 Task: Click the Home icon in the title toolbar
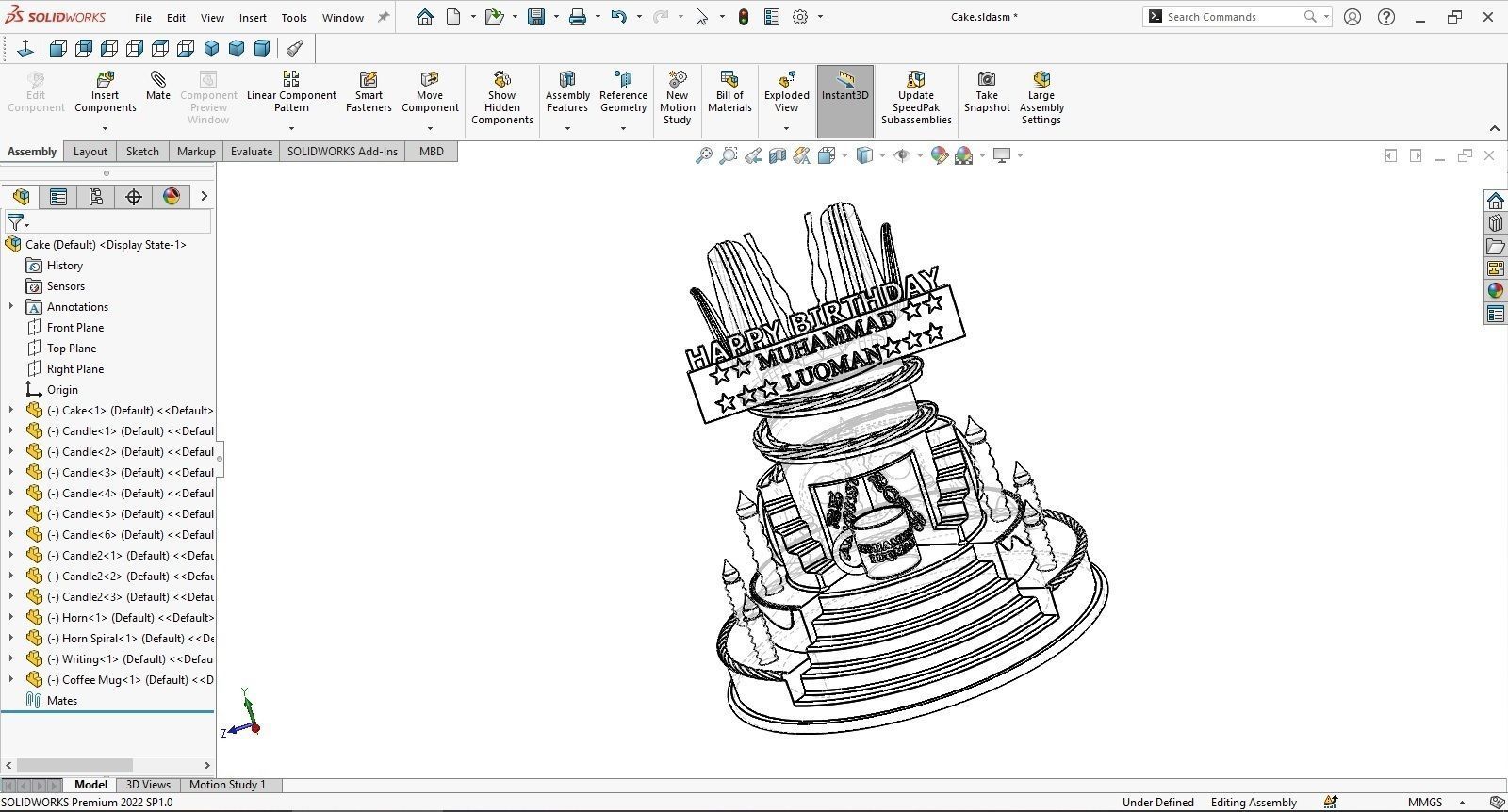[425, 17]
